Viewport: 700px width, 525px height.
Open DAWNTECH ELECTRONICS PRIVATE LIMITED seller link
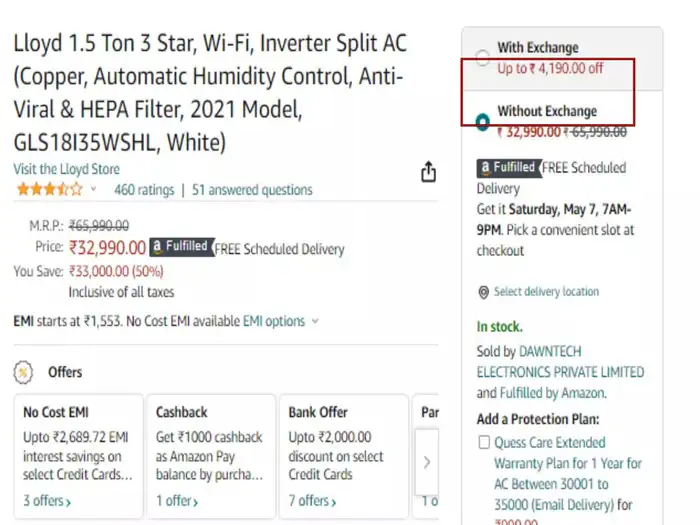pos(560,362)
